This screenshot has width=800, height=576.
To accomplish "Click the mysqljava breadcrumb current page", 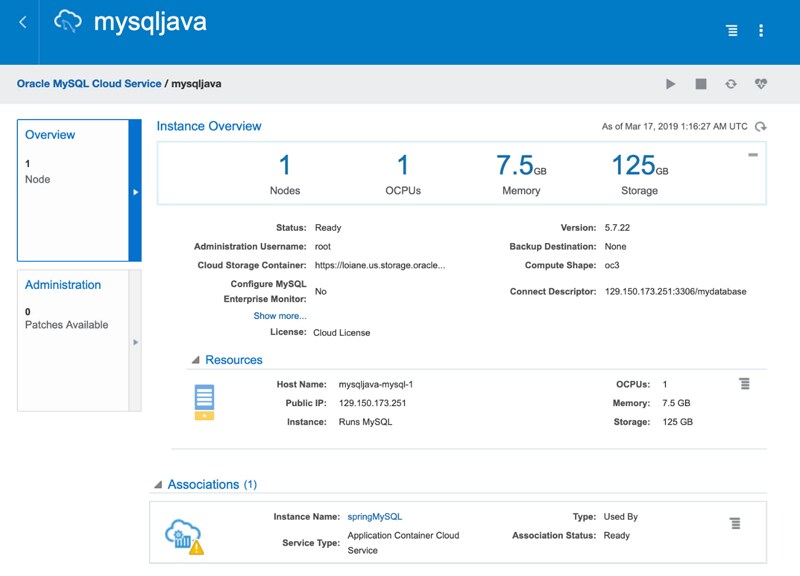I will click(x=196, y=84).
